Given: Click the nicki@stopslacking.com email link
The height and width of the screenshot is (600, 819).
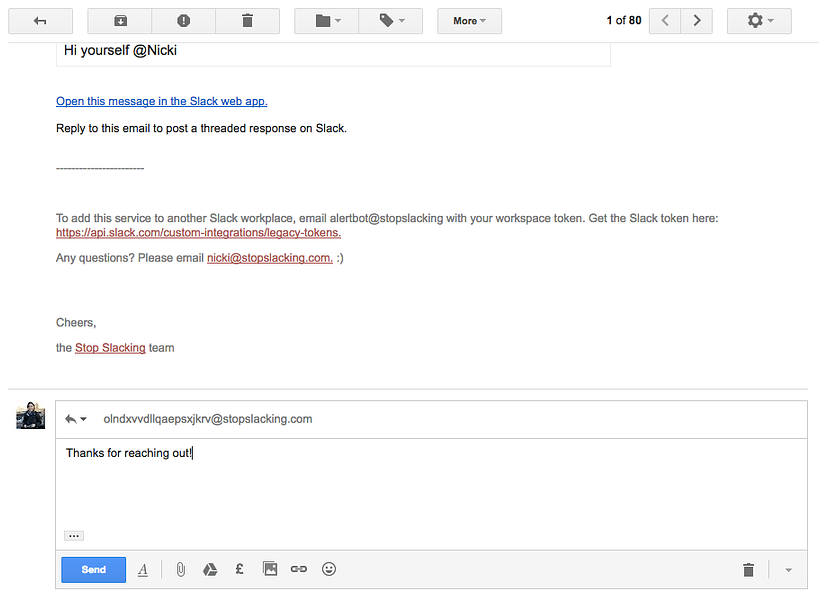Looking at the screenshot, I should (270, 258).
